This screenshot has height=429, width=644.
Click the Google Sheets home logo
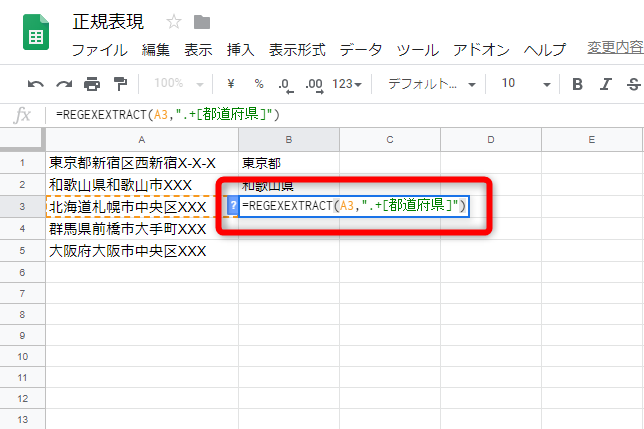click(x=36, y=32)
